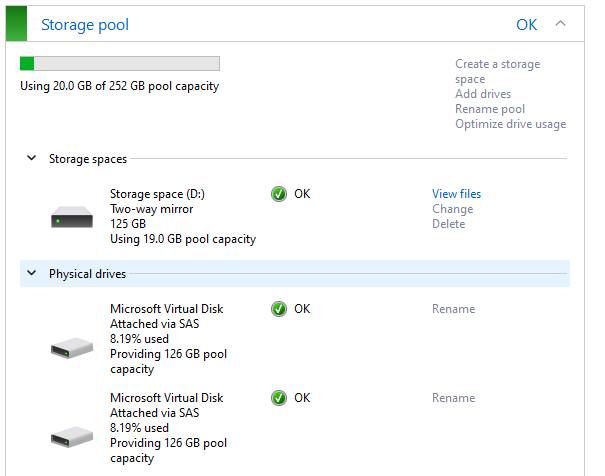Open View files for Storage space

(456, 194)
